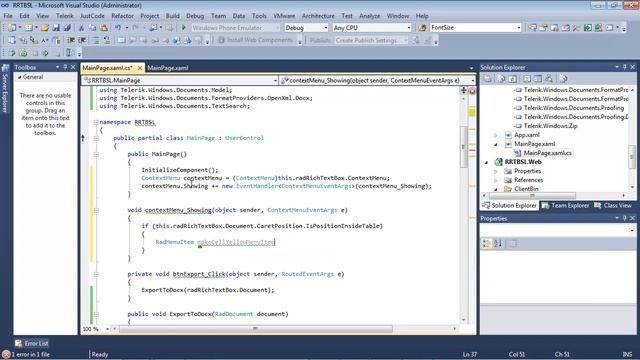Open the Error List panel tab
Screen dimensions: 640x360
(x=32, y=343)
